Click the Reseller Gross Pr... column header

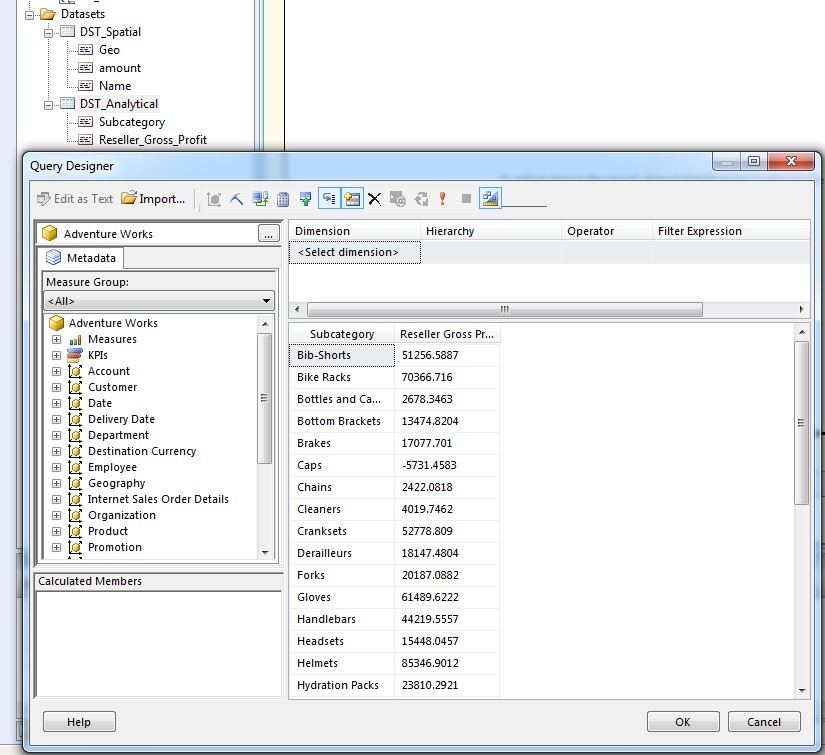[447, 334]
